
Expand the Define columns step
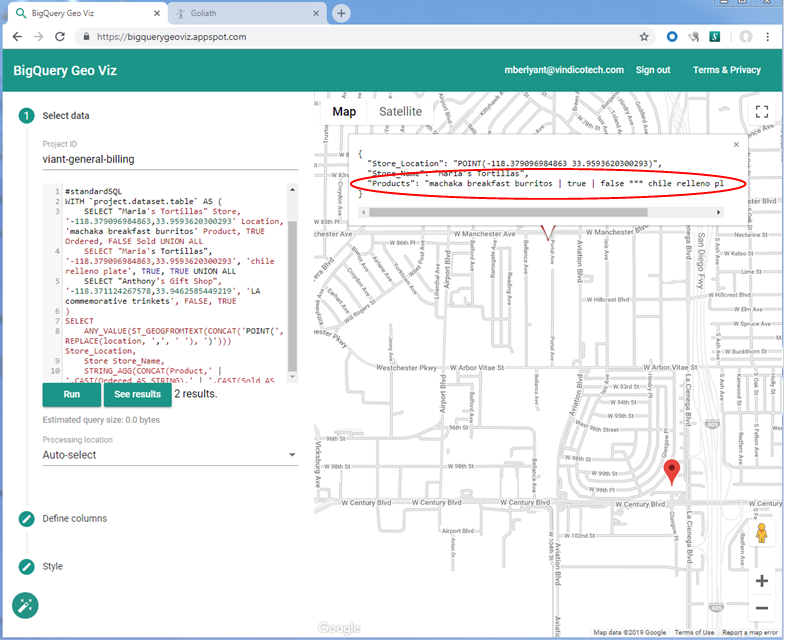(75, 518)
